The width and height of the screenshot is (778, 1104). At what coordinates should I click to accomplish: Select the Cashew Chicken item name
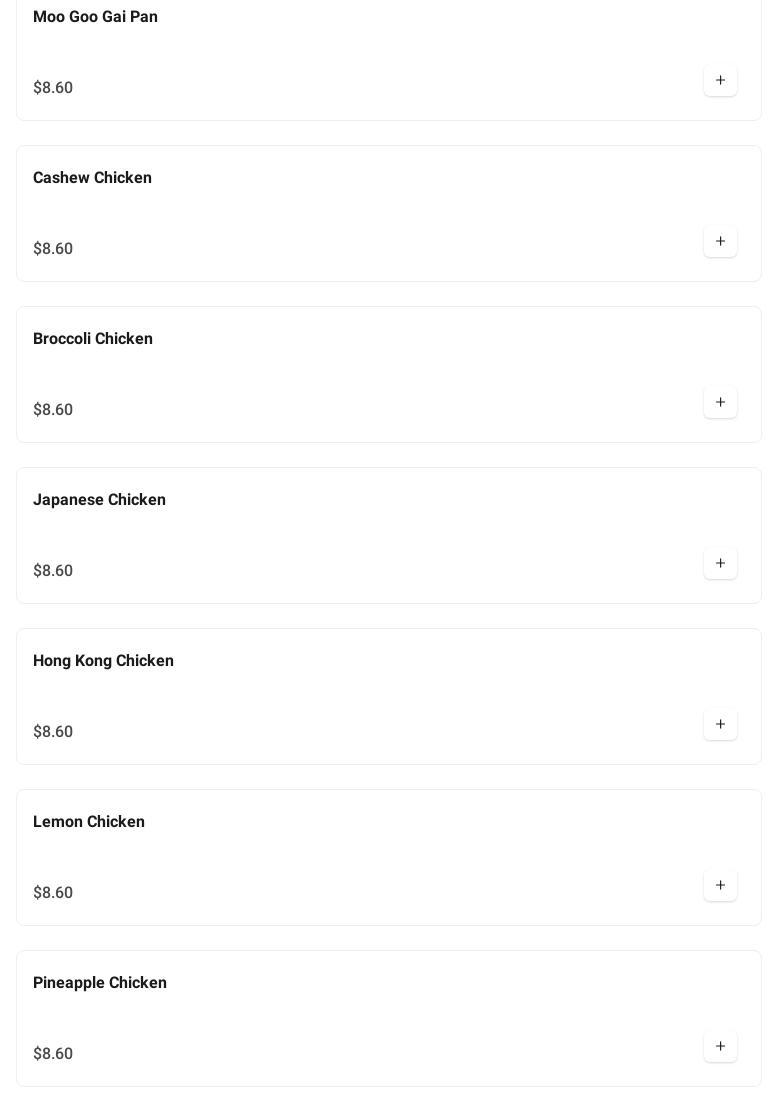coord(92,178)
